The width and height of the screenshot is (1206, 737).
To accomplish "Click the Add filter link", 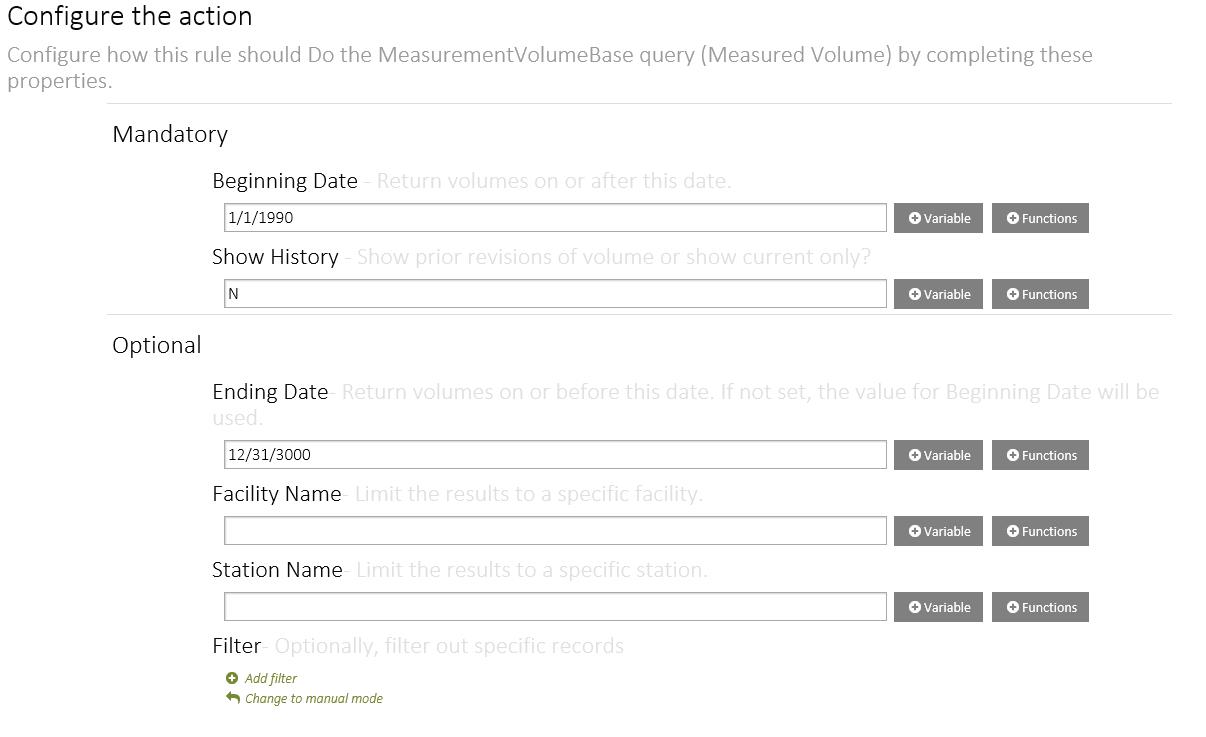I will point(270,678).
